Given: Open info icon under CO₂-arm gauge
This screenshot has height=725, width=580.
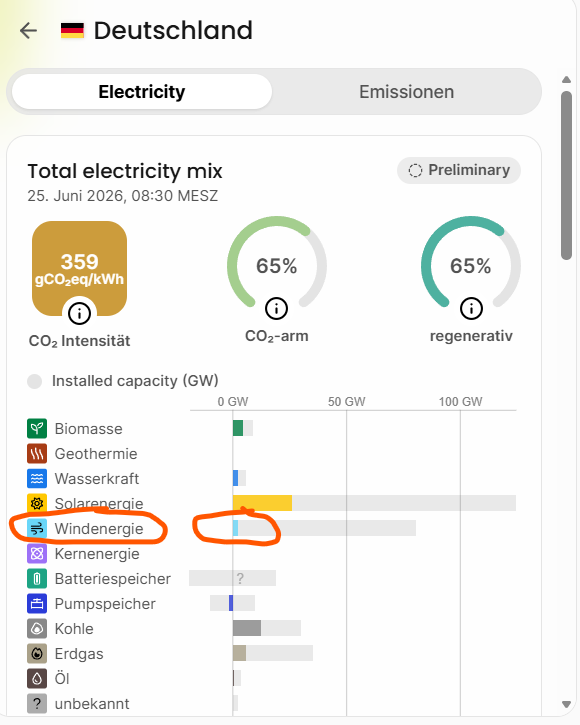Looking at the screenshot, I should click(277, 308).
